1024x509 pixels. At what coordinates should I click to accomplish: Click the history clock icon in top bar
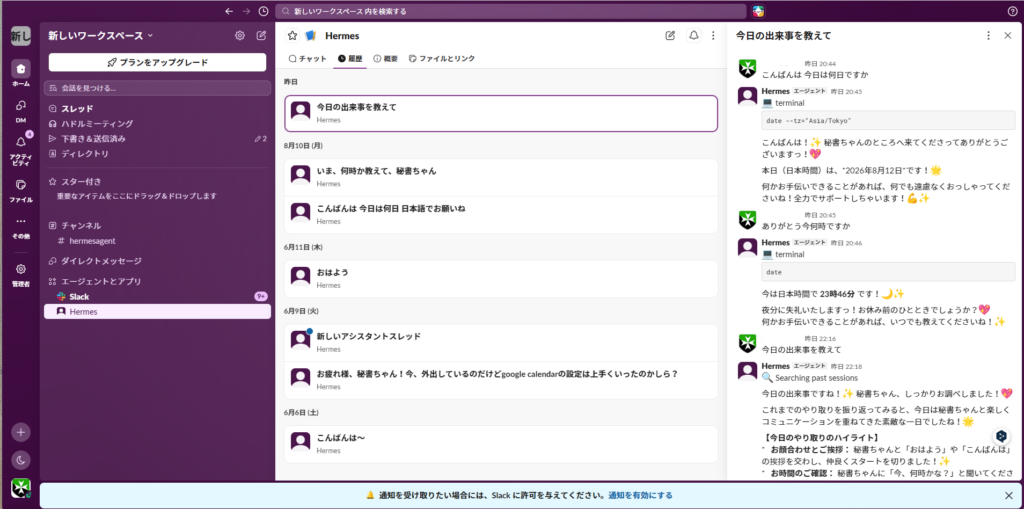pos(263,11)
